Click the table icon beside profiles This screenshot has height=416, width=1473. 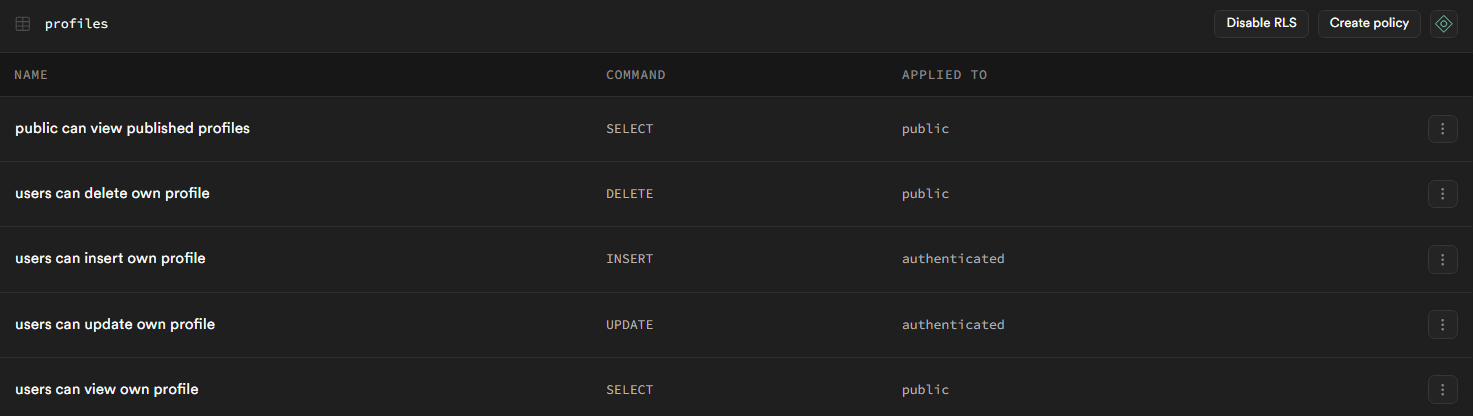[23, 24]
